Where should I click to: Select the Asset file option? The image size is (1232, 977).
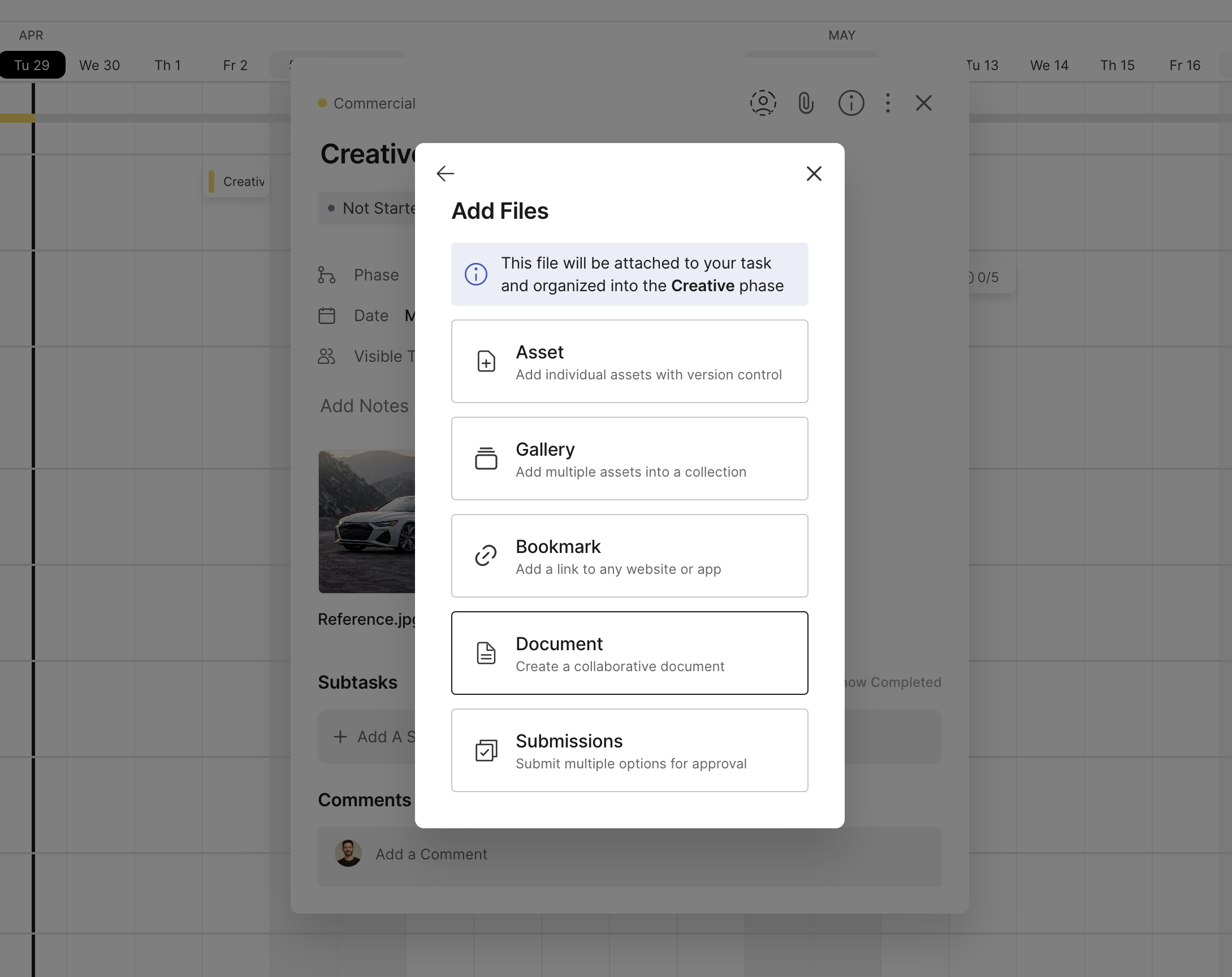tap(629, 361)
